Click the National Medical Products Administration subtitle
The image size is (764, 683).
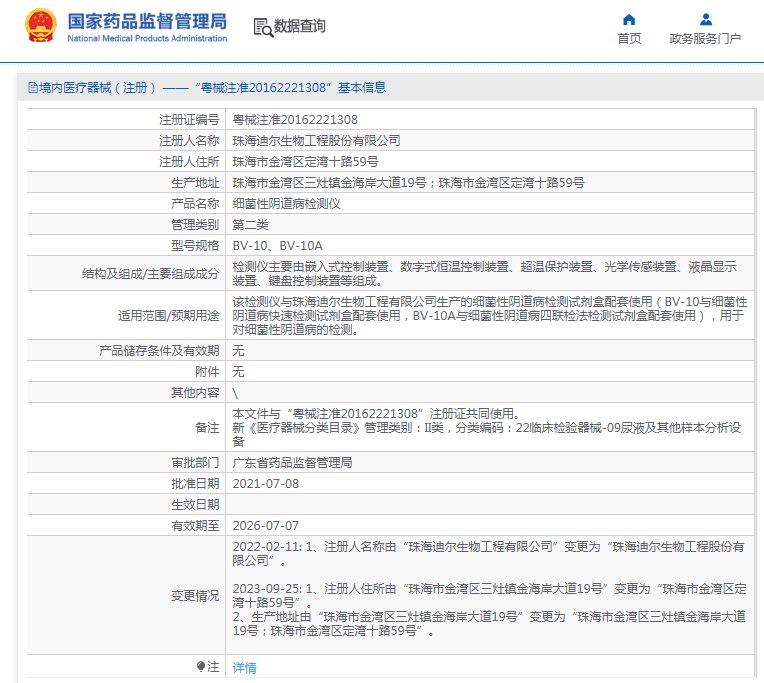point(147,38)
